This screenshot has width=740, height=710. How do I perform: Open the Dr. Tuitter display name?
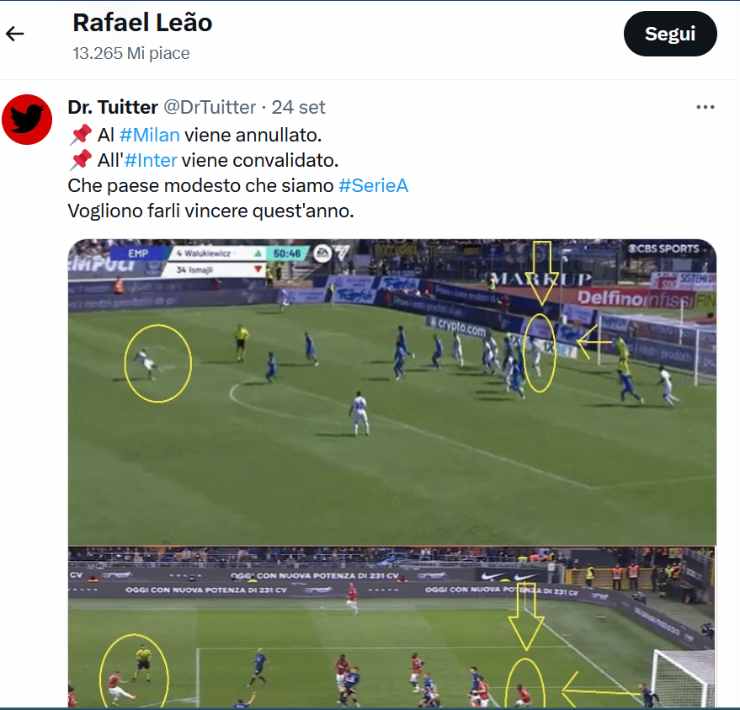coord(113,107)
